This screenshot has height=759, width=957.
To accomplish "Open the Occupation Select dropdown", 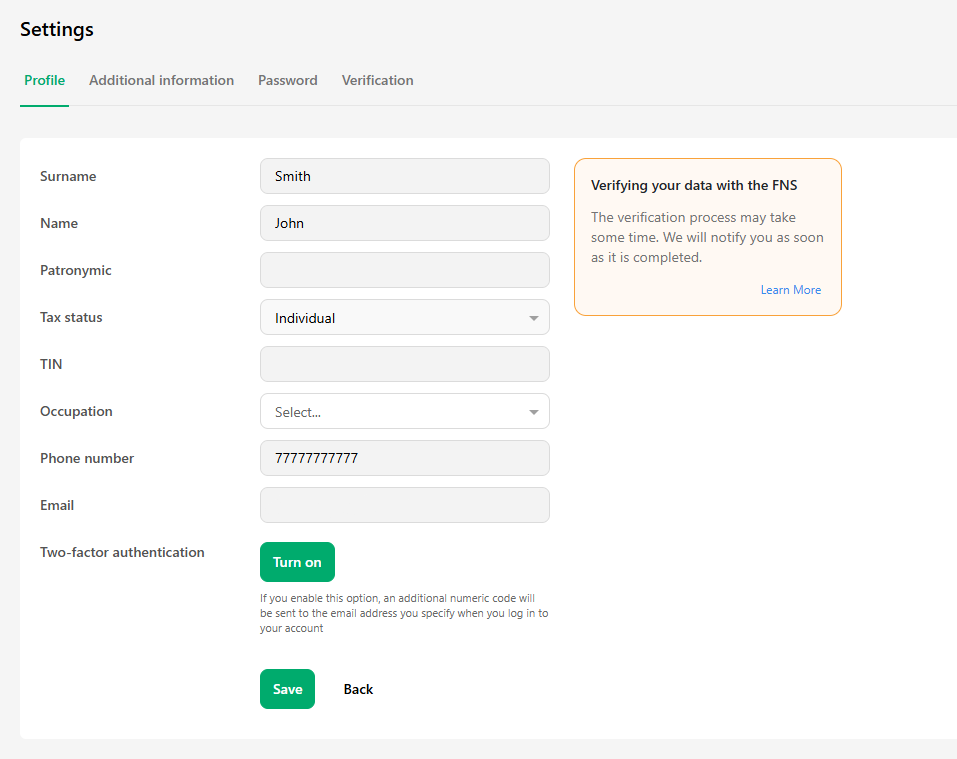I will click(405, 411).
